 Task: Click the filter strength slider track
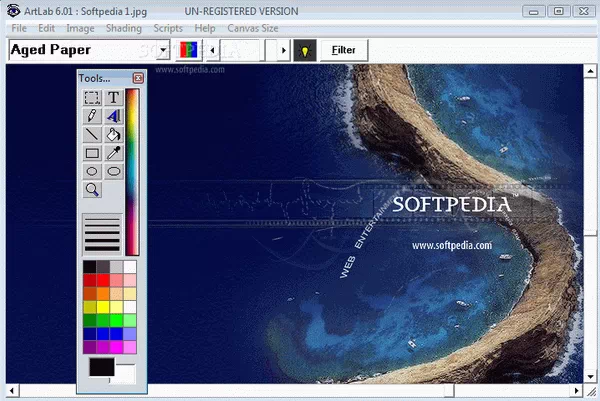point(248,50)
